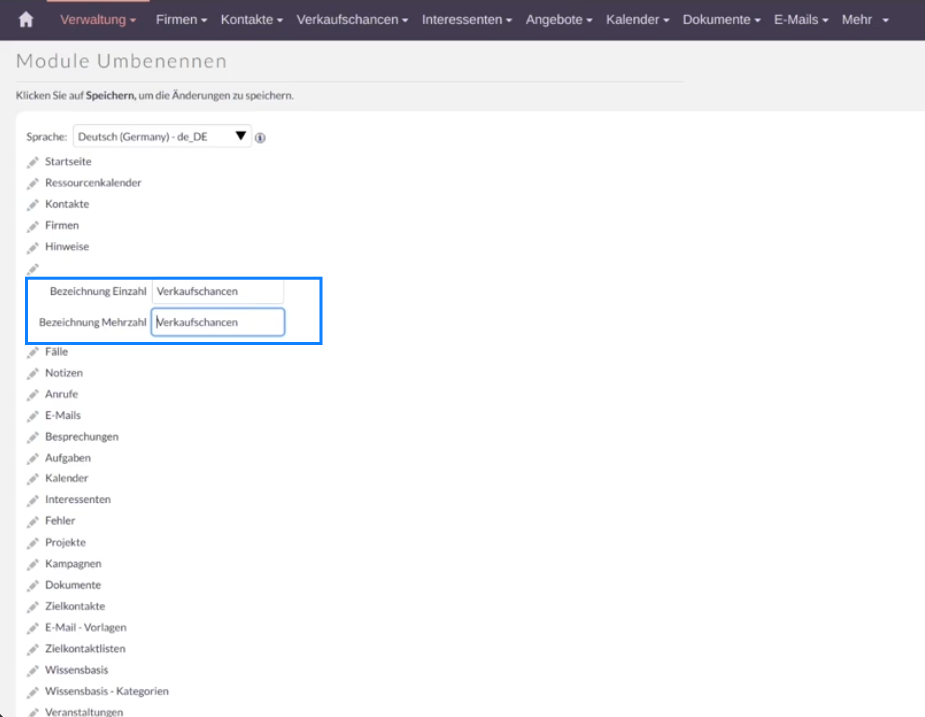Click the Bezeichnung Mehrzahl text field
925x717 pixels.
click(218, 322)
